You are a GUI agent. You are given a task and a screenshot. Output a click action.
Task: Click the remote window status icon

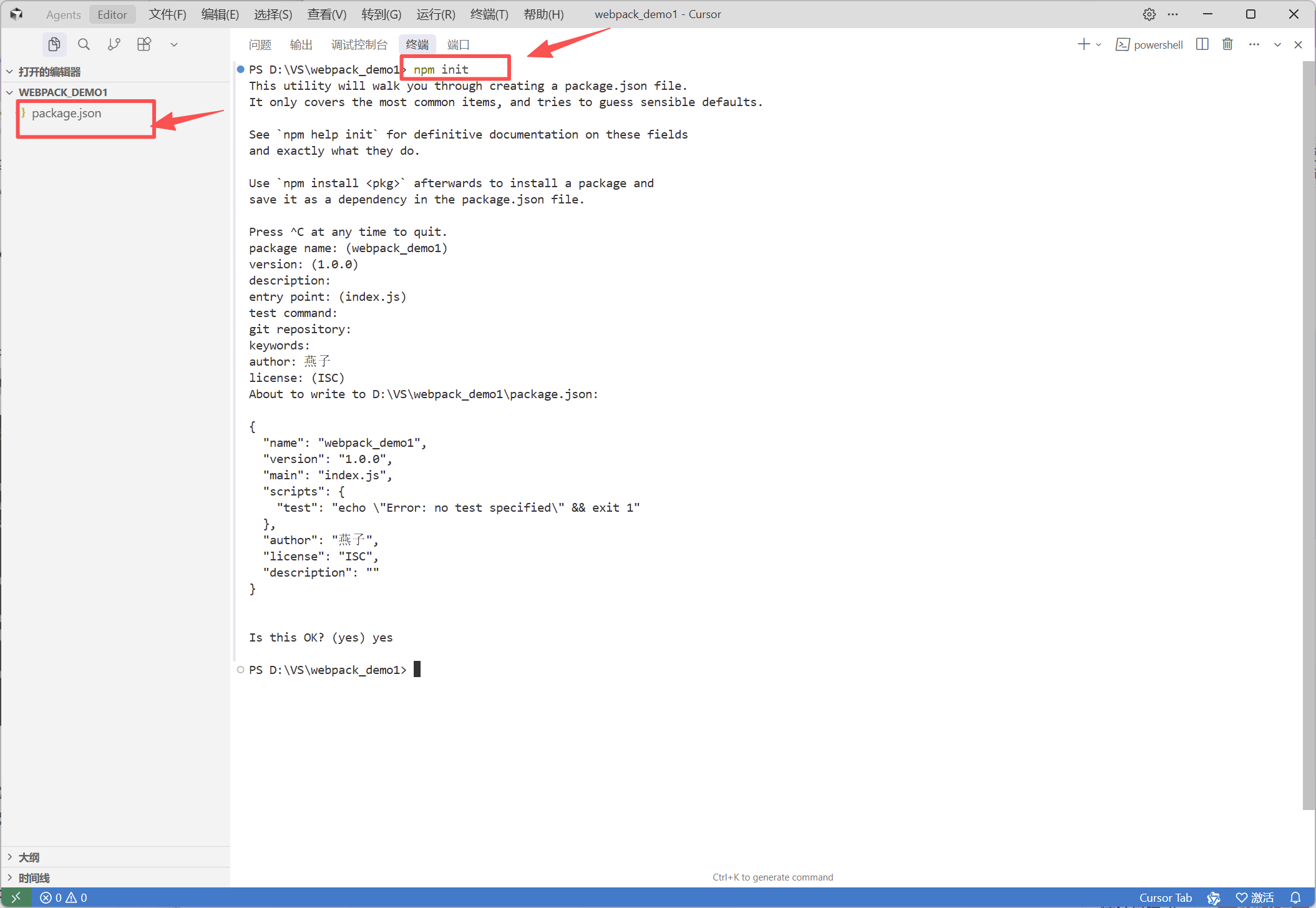[16, 897]
